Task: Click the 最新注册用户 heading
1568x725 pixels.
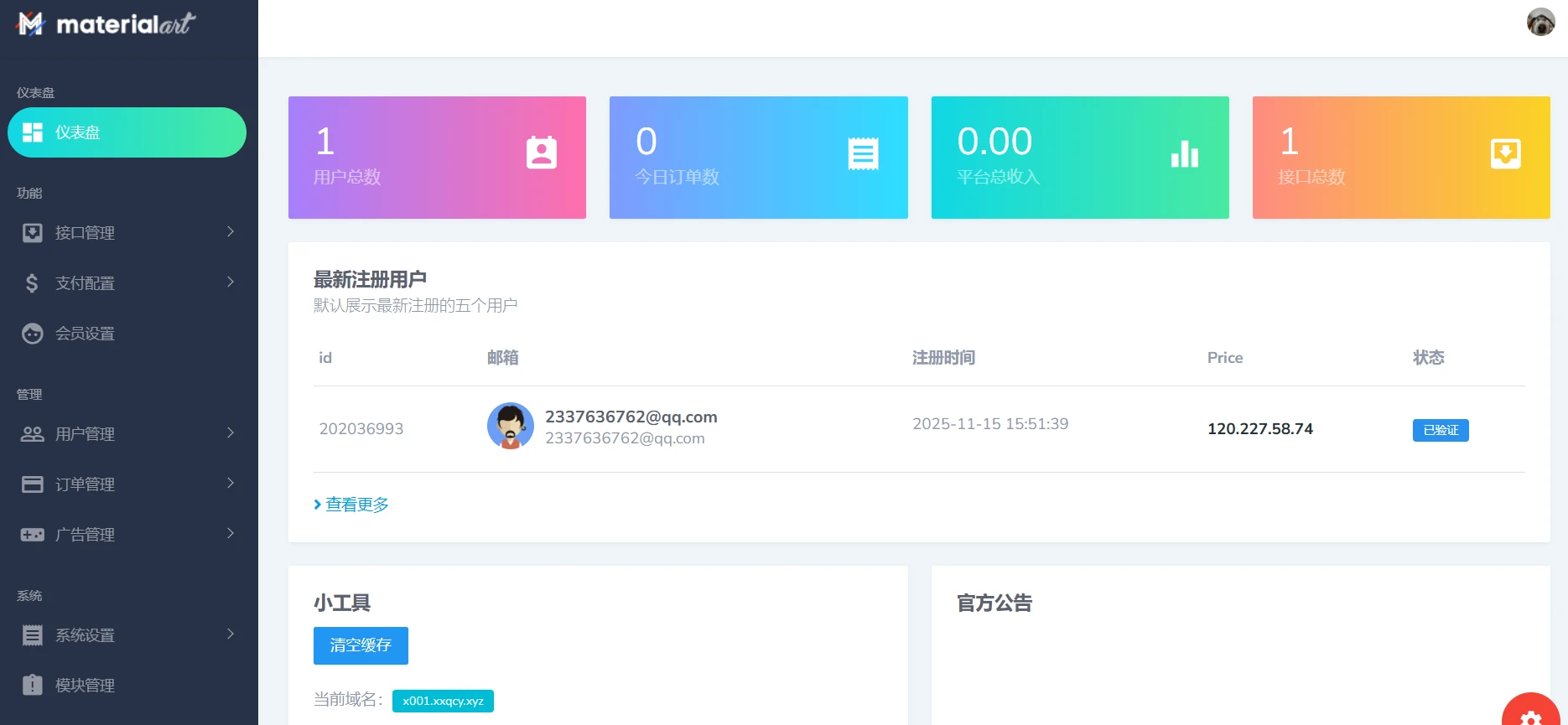Action: (x=370, y=279)
